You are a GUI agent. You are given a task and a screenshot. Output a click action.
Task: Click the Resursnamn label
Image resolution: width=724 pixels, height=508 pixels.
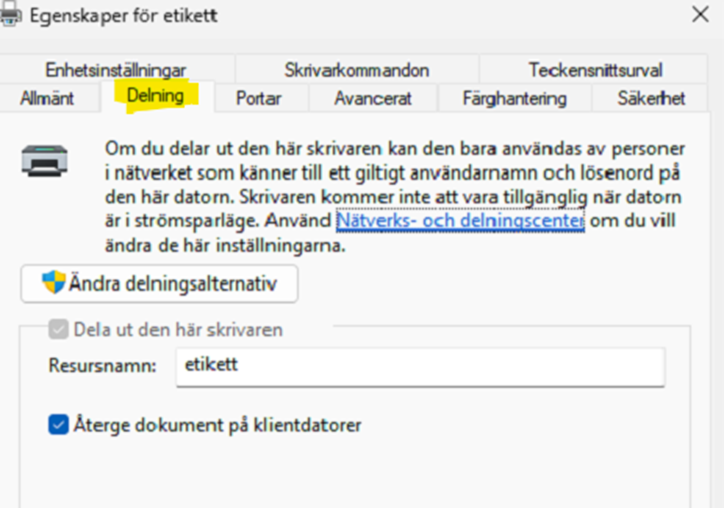(103, 366)
